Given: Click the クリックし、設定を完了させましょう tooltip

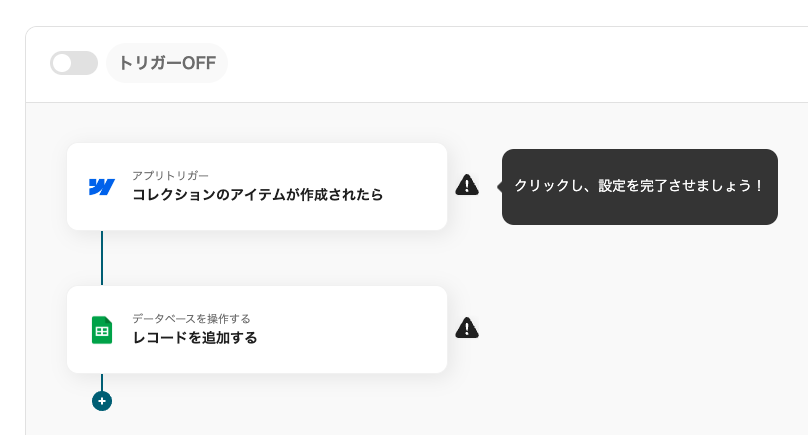Looking at the screenshot, I should [639, 186].
